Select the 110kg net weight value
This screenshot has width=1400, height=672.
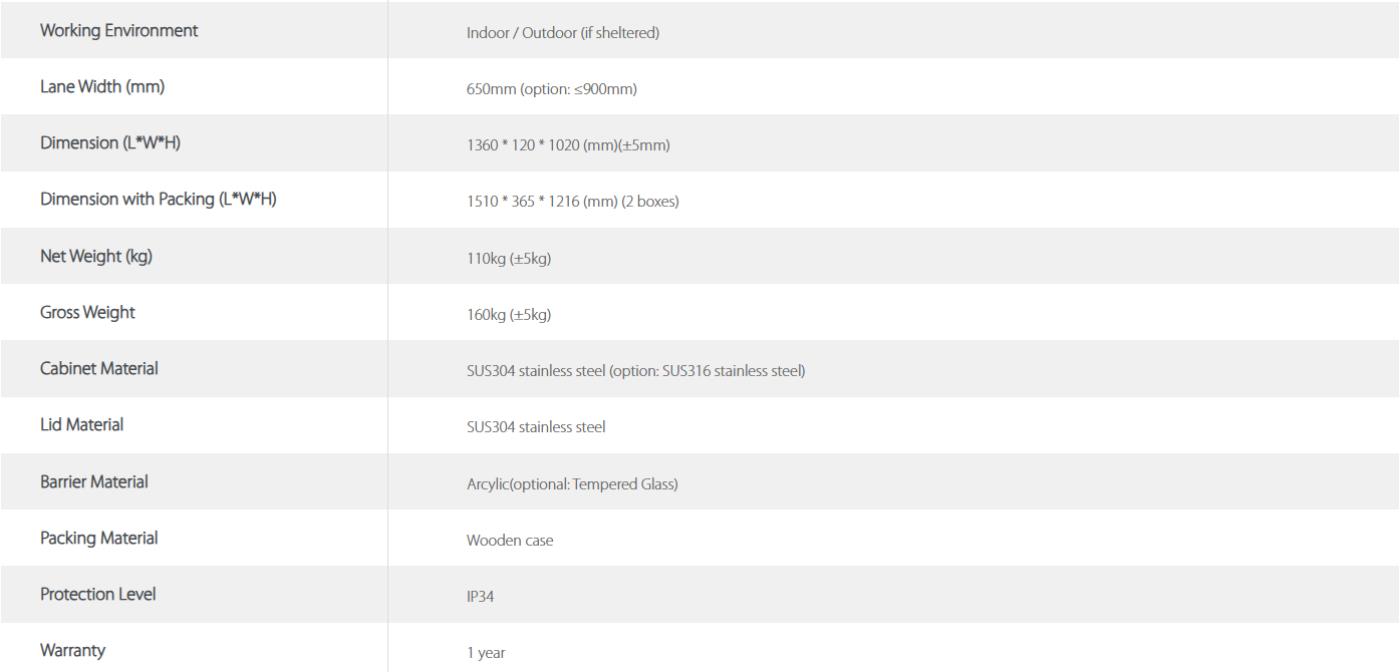[509, 259]
